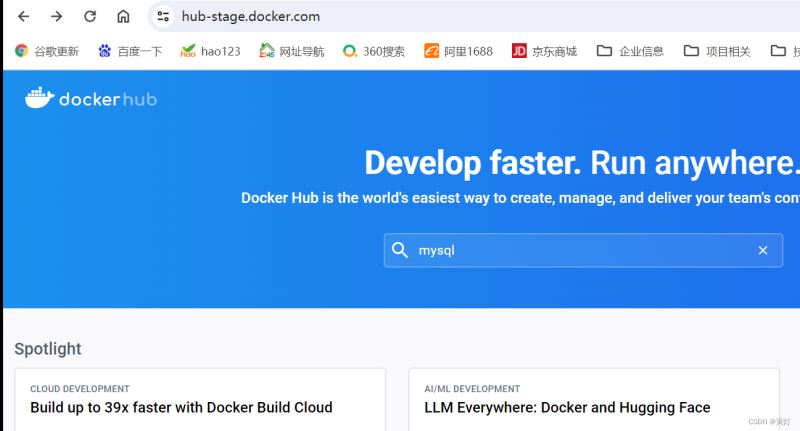Expand the 企业信息 bookmark folder
Image resolution: width=800 pixels, height=431 pixels.
630,51
